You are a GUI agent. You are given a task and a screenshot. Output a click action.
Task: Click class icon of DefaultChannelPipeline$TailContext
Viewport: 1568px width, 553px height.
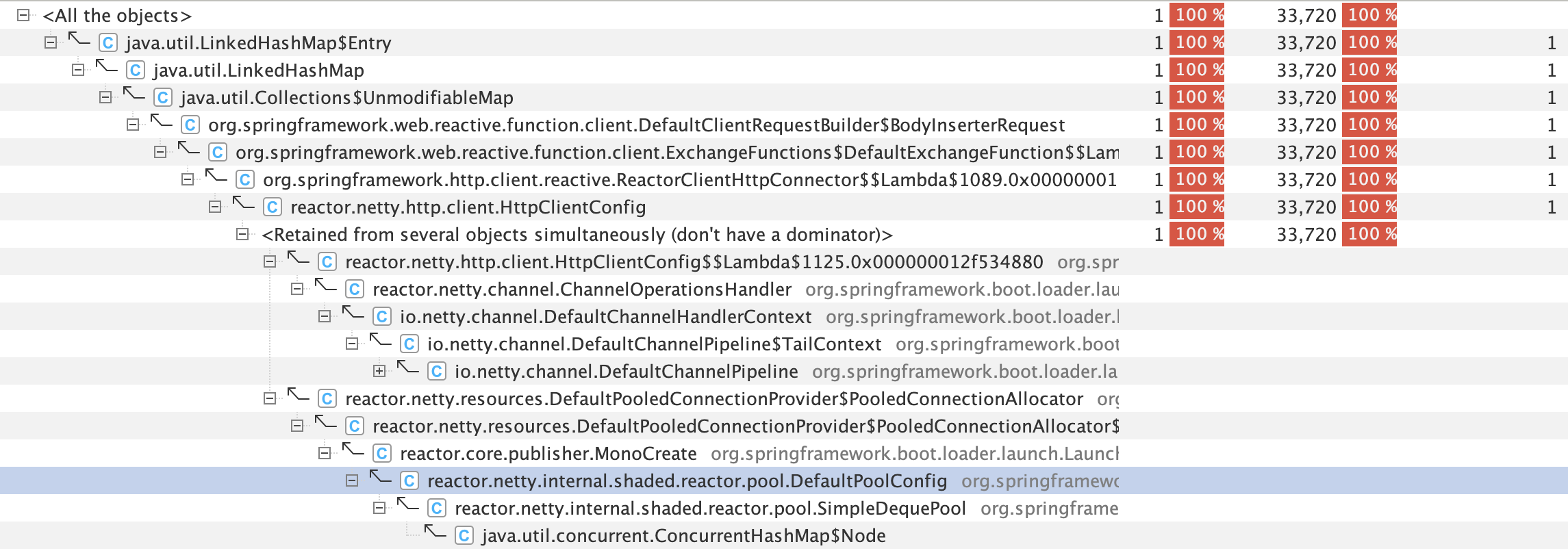point(409,344)
